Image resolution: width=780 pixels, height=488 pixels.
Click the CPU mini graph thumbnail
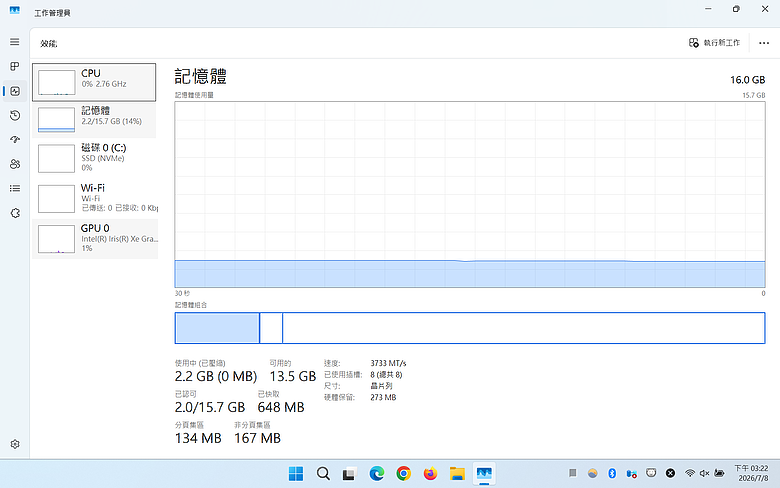56,83
